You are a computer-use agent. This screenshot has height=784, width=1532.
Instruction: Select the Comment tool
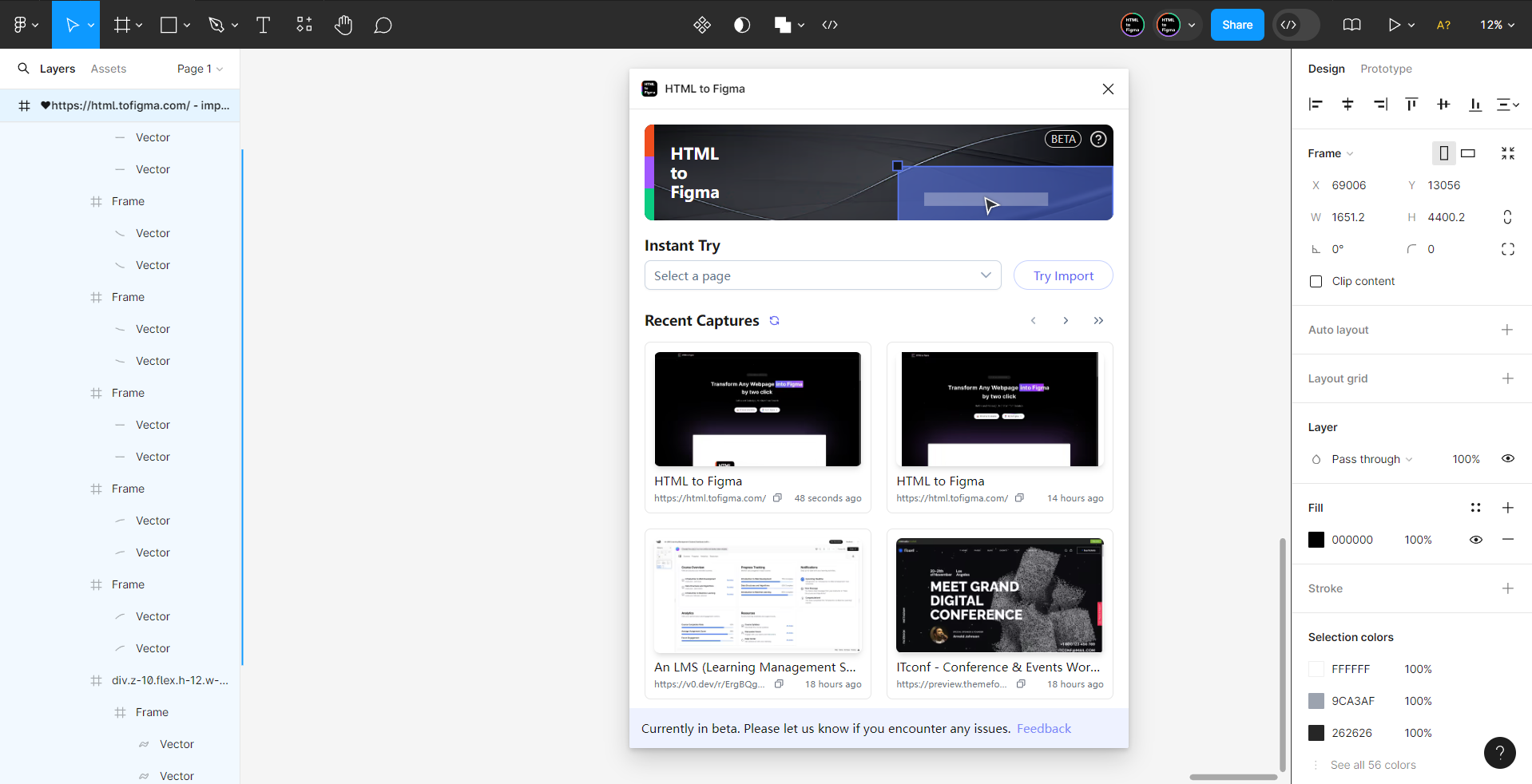(x=383, y=25)
